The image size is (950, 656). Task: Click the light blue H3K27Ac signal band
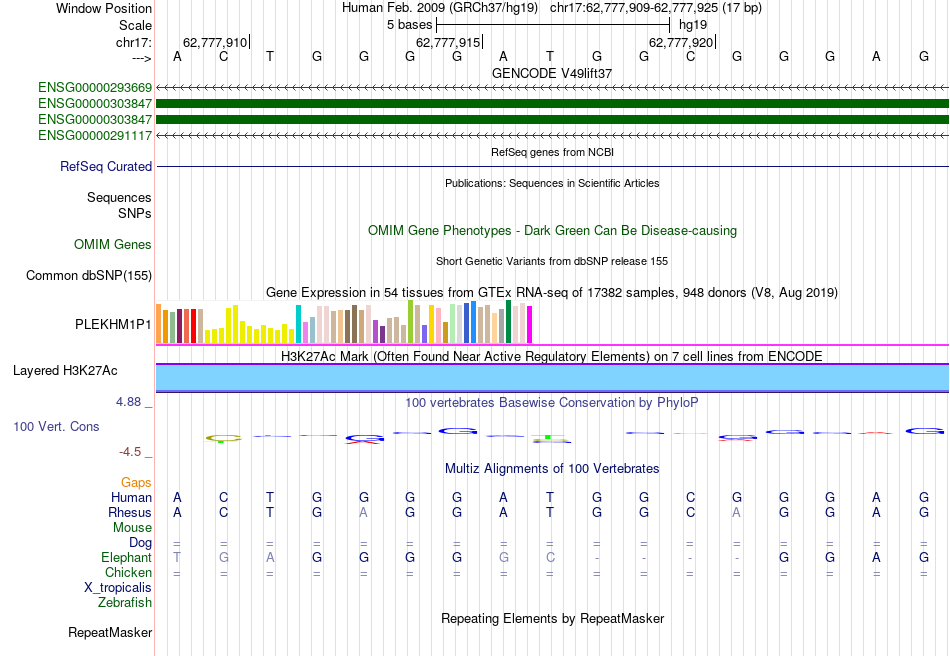[x=552, y=378]
